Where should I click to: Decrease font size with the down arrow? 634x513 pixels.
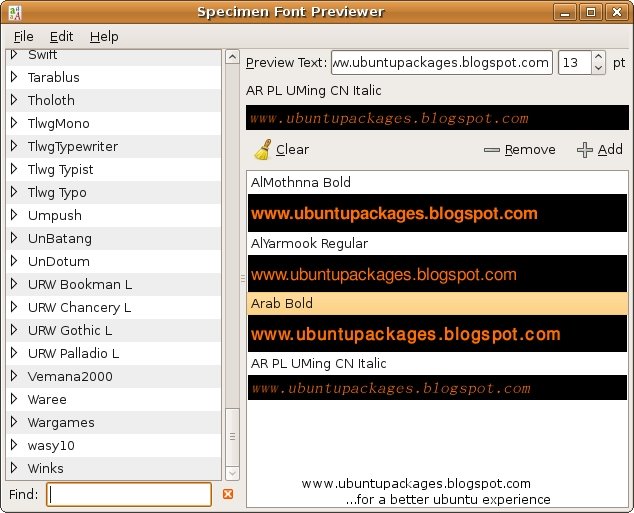(x=598, y=68)
